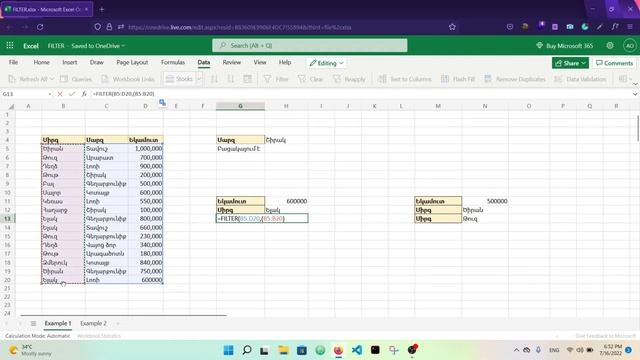Click the browser address bar URL
Image resolution: width=640 pixels, height=360 pixels.
(x=240, y=27)
